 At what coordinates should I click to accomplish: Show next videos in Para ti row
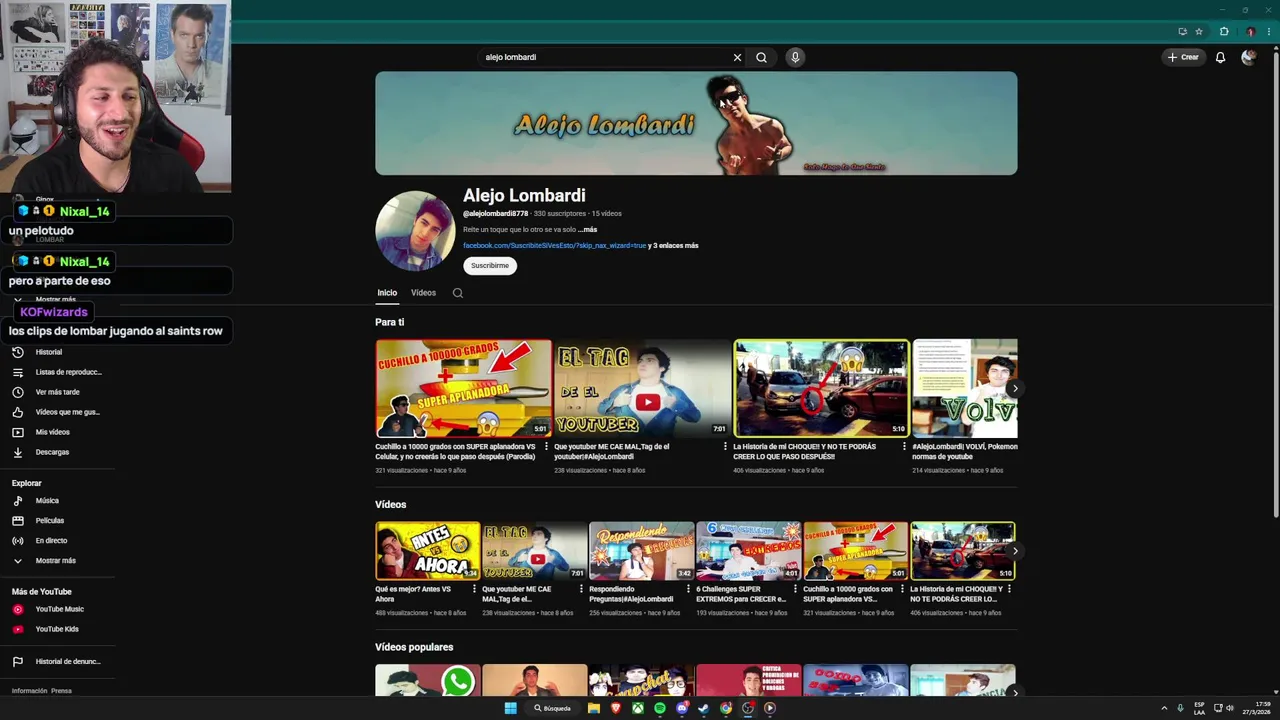1015,388
